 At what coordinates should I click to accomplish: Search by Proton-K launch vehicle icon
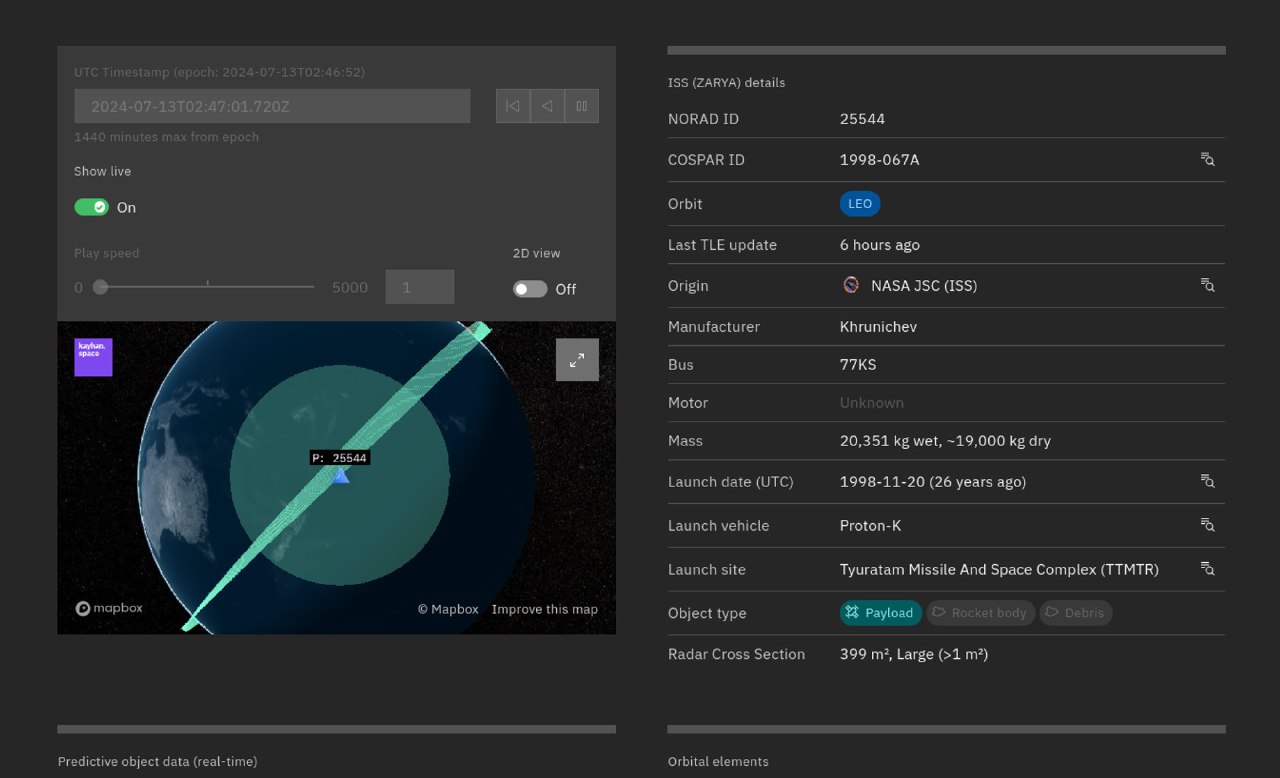[1207, 526]
